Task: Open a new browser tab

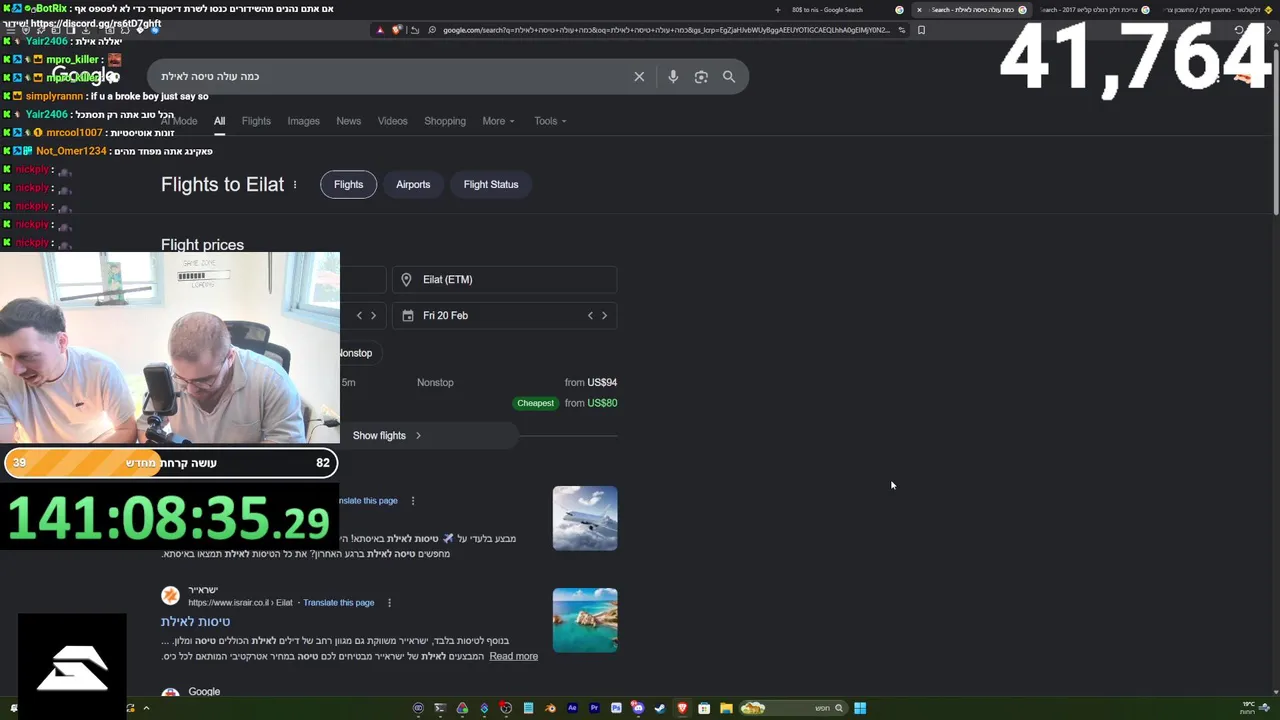Action: pos(778,10)
